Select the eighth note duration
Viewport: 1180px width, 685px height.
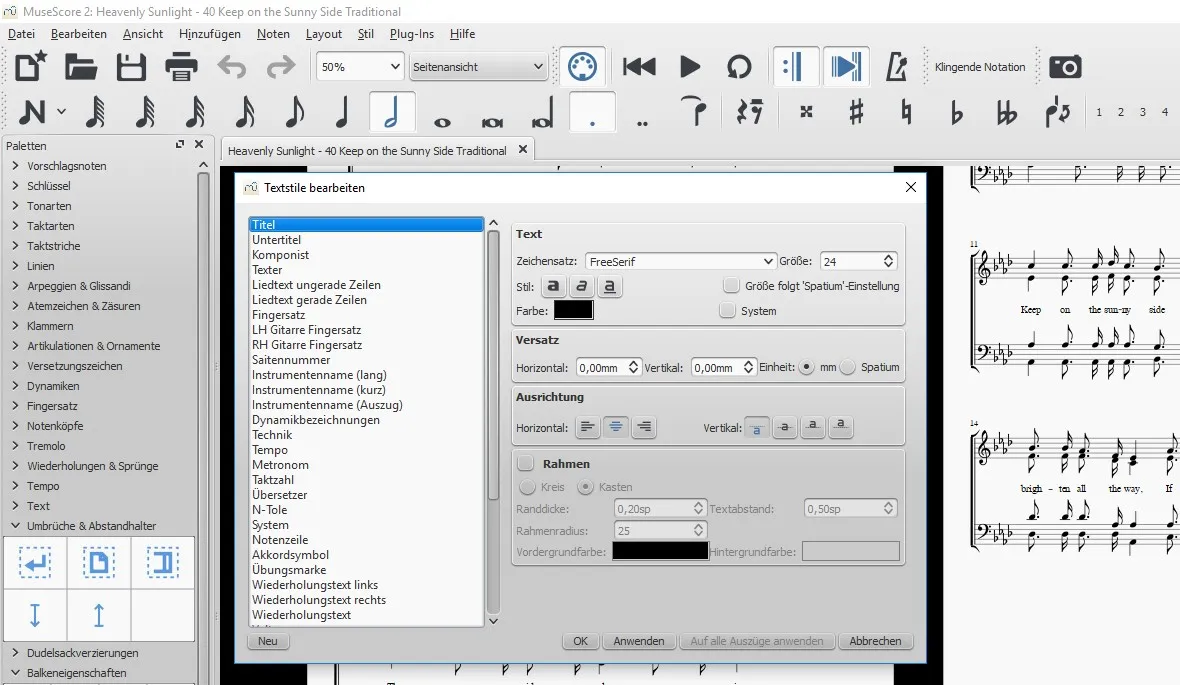(x=294, y=112)
